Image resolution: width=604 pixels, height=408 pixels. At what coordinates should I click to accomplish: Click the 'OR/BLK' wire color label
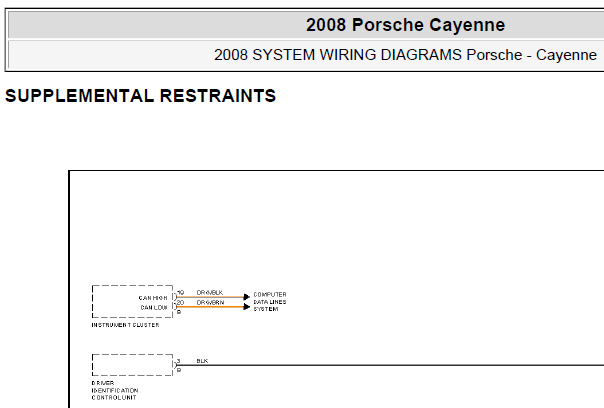[x=210, y=292]
